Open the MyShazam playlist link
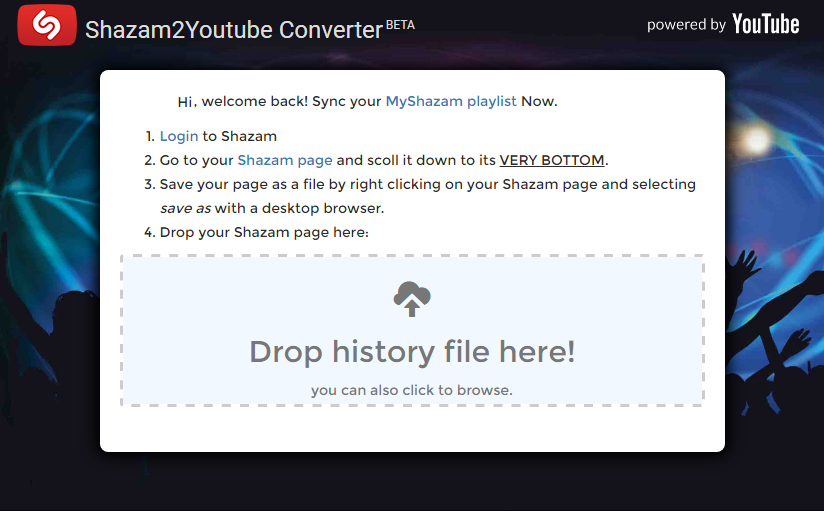This screenshot has width=824, height=511. tap(451, 101)
